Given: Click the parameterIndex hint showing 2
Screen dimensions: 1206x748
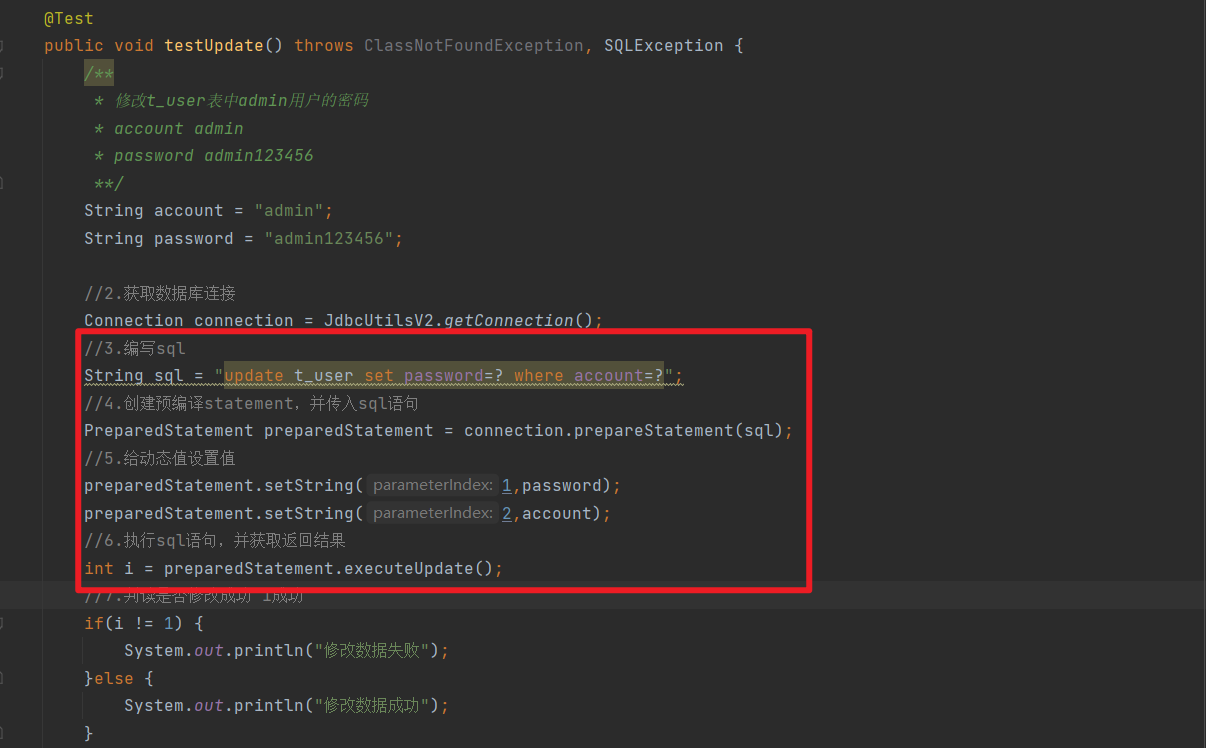Looking at the screenshot, I should pos(433,513).
